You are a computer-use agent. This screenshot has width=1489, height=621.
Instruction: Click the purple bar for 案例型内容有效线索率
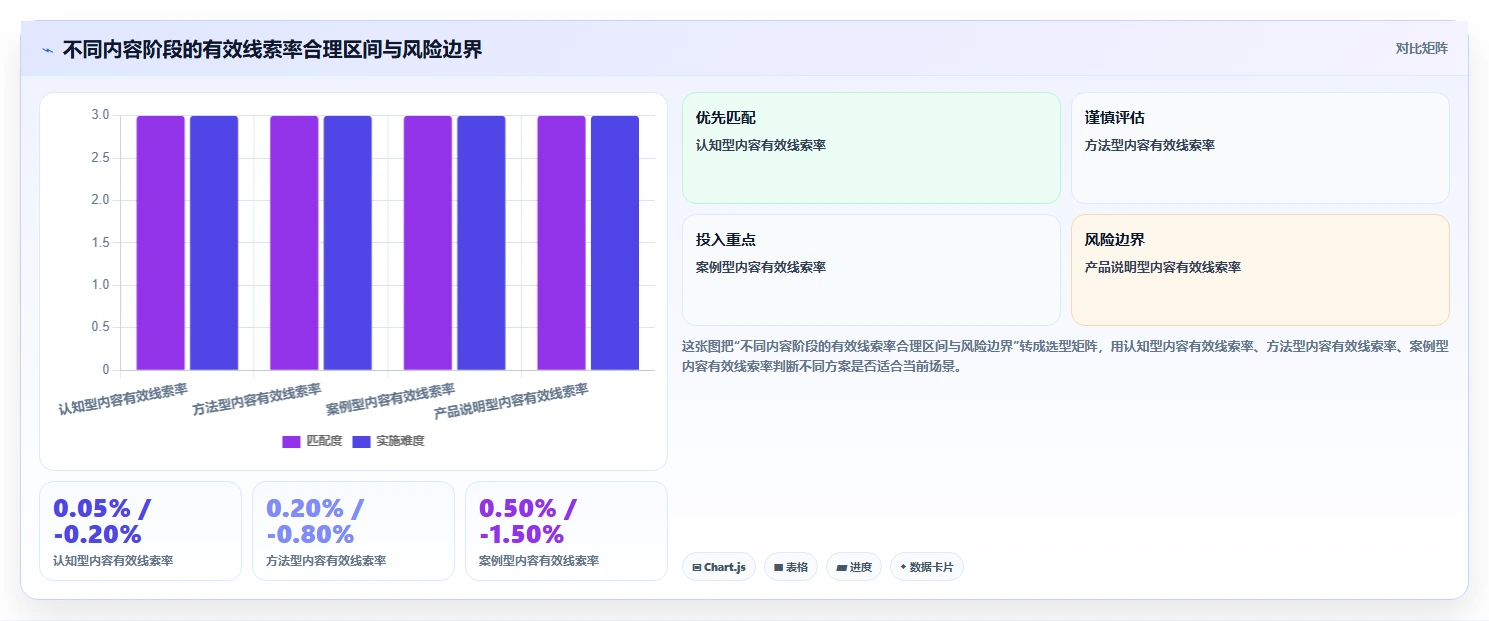[x=428, y=243]
